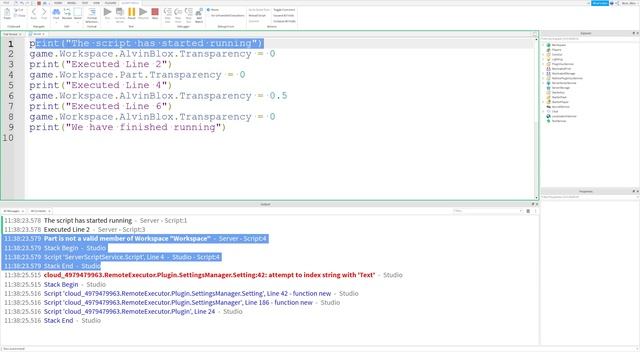Click the Explorer filter search field
This screenshot has height=360, width=640.
(590, 39)
